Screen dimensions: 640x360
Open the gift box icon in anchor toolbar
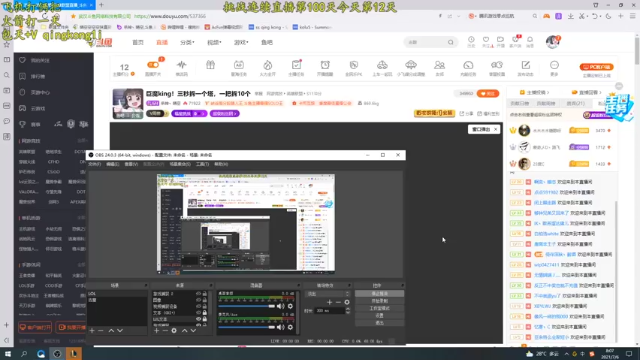pyautogui.click(x=210, y=64)
